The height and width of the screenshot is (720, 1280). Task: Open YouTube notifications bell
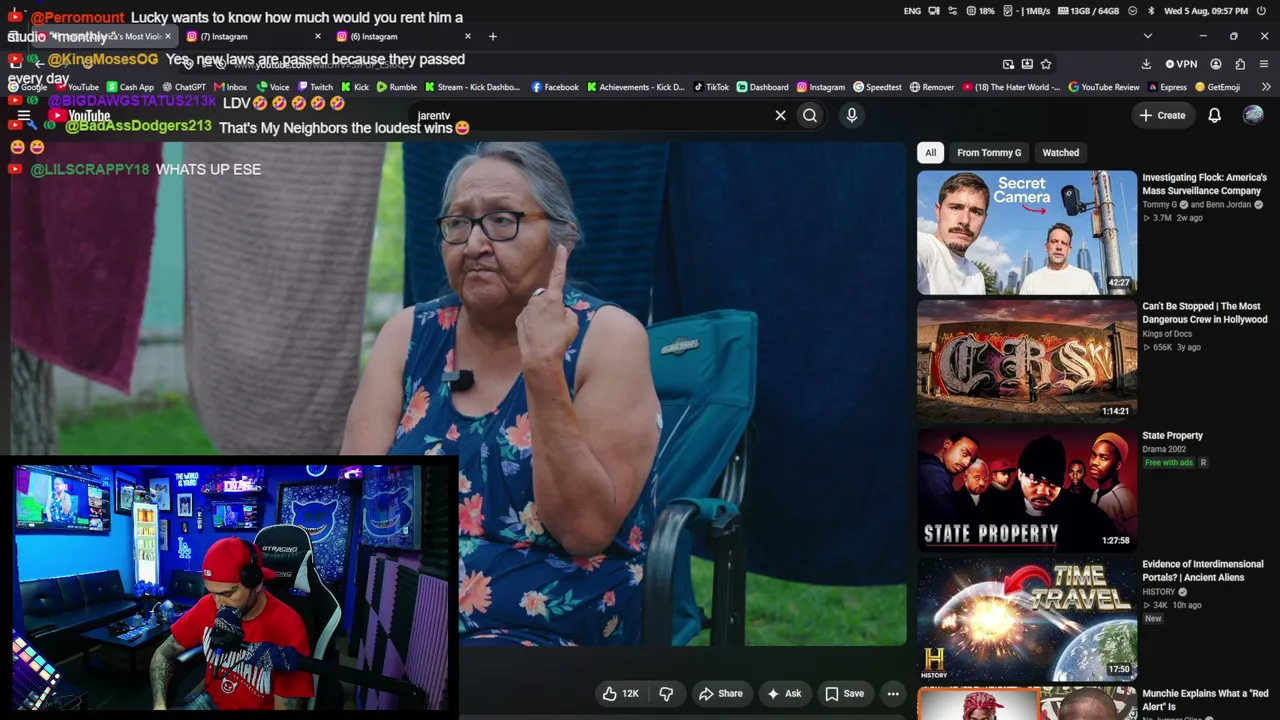coord(1214,115)
